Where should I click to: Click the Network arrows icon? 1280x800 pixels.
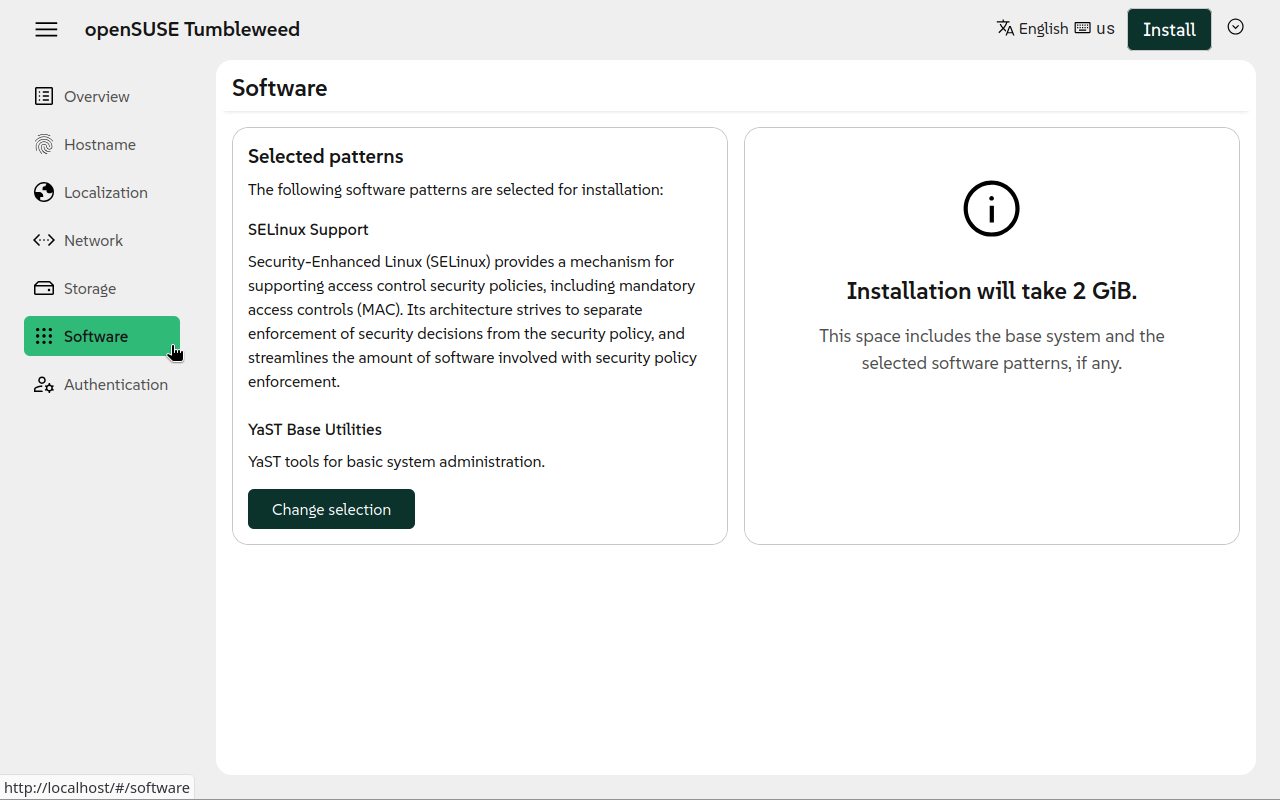[44, 240]
